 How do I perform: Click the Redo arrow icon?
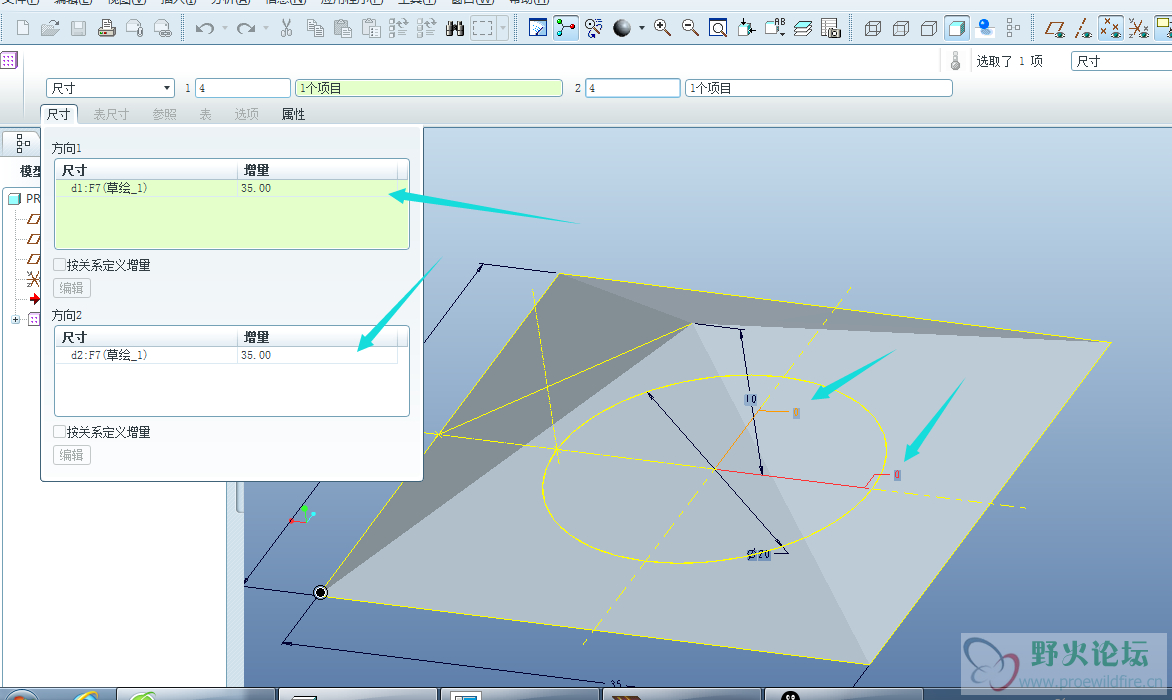[245, 28]
